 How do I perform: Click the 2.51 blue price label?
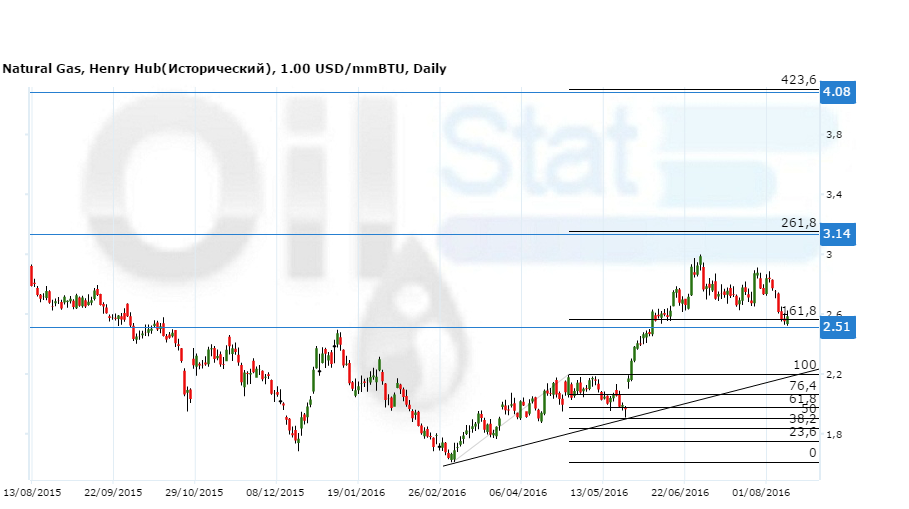836,327
